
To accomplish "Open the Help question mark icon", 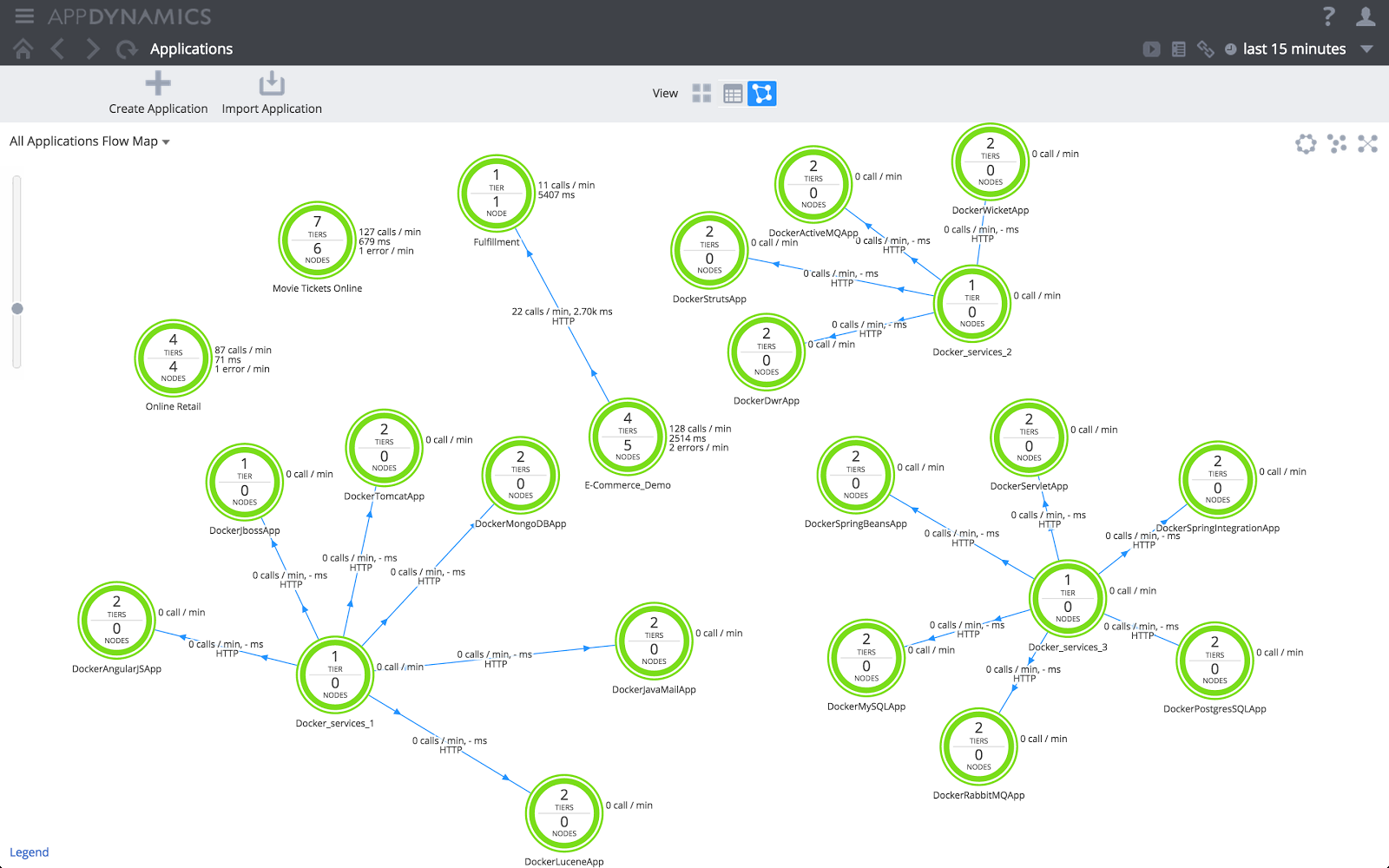I will tap(1328, 16).
